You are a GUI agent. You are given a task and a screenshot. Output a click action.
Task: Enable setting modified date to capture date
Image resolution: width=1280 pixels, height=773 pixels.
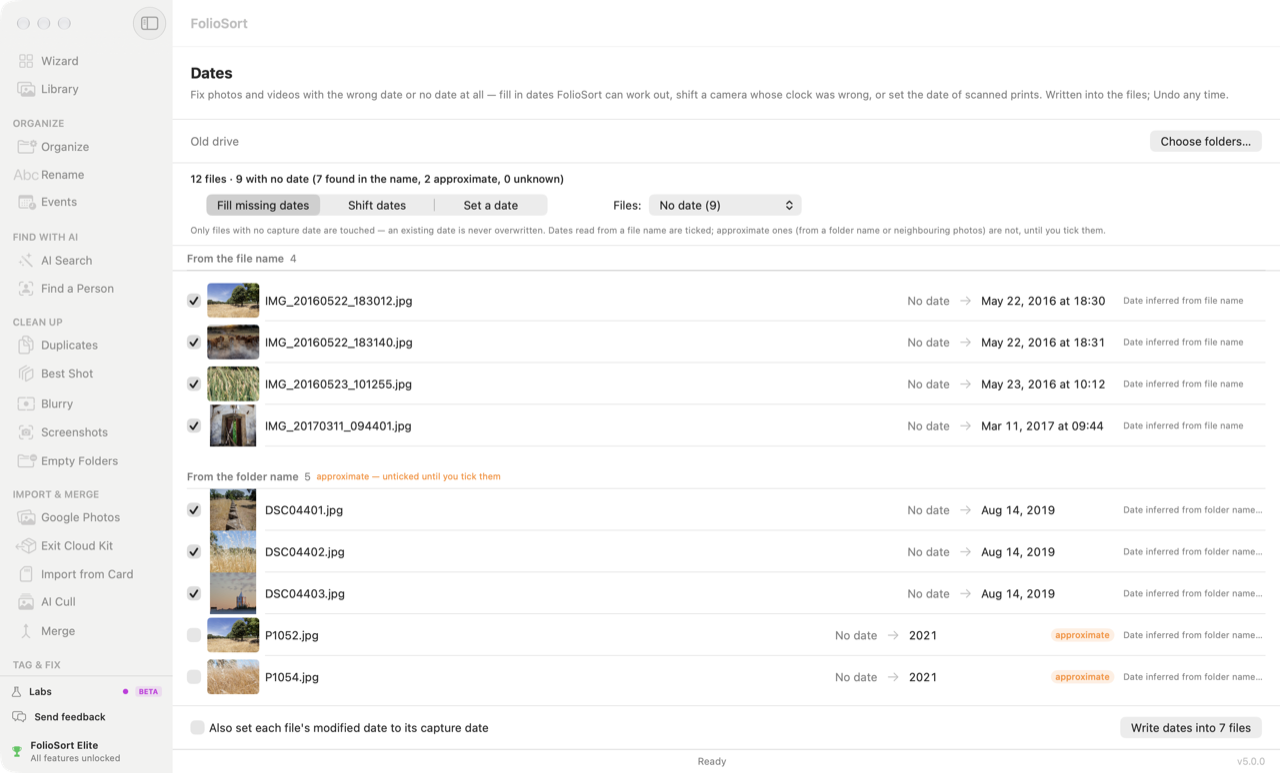click(x=197, y=728)
